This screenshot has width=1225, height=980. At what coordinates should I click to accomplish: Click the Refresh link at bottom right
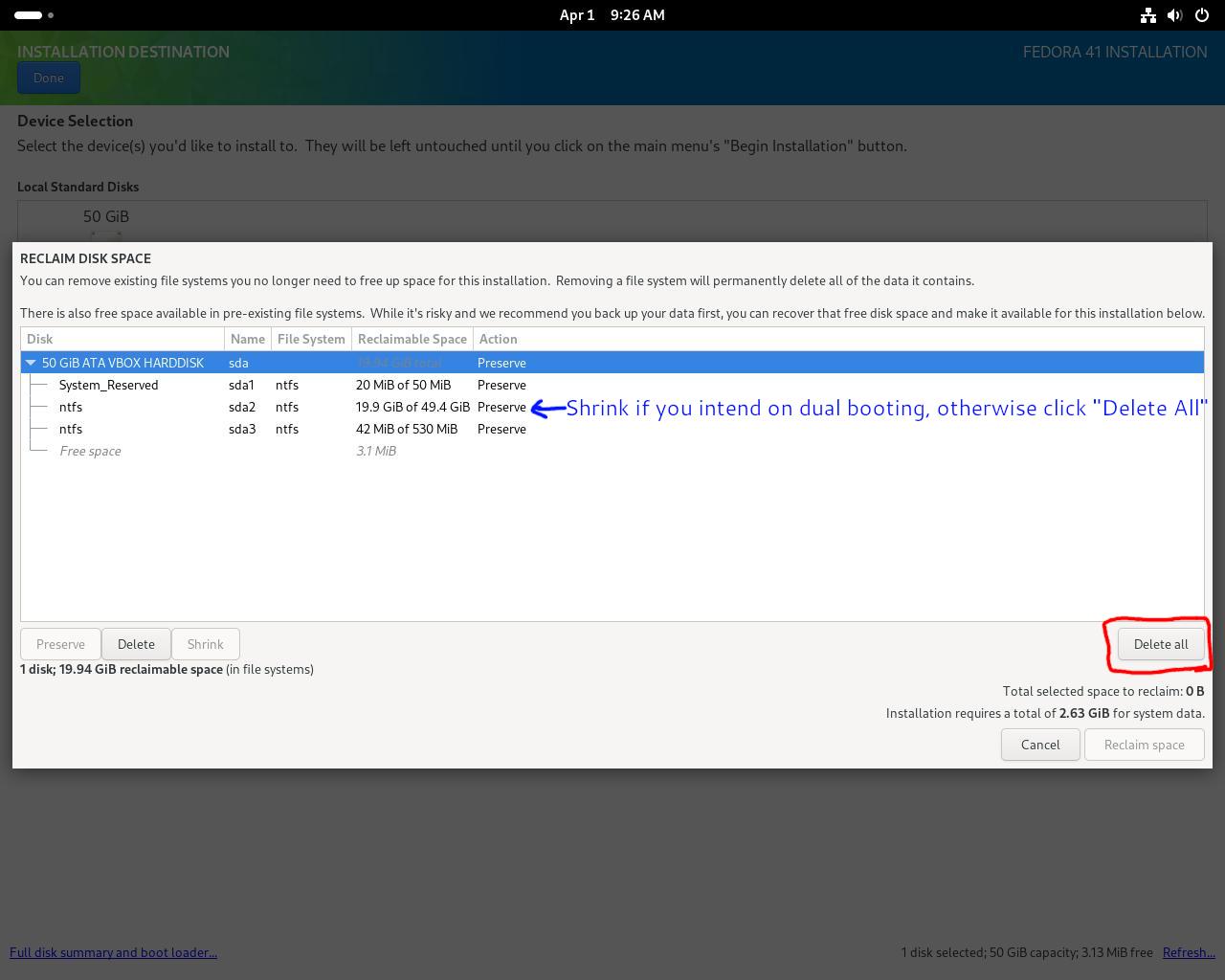click(x=1189, y=952)
